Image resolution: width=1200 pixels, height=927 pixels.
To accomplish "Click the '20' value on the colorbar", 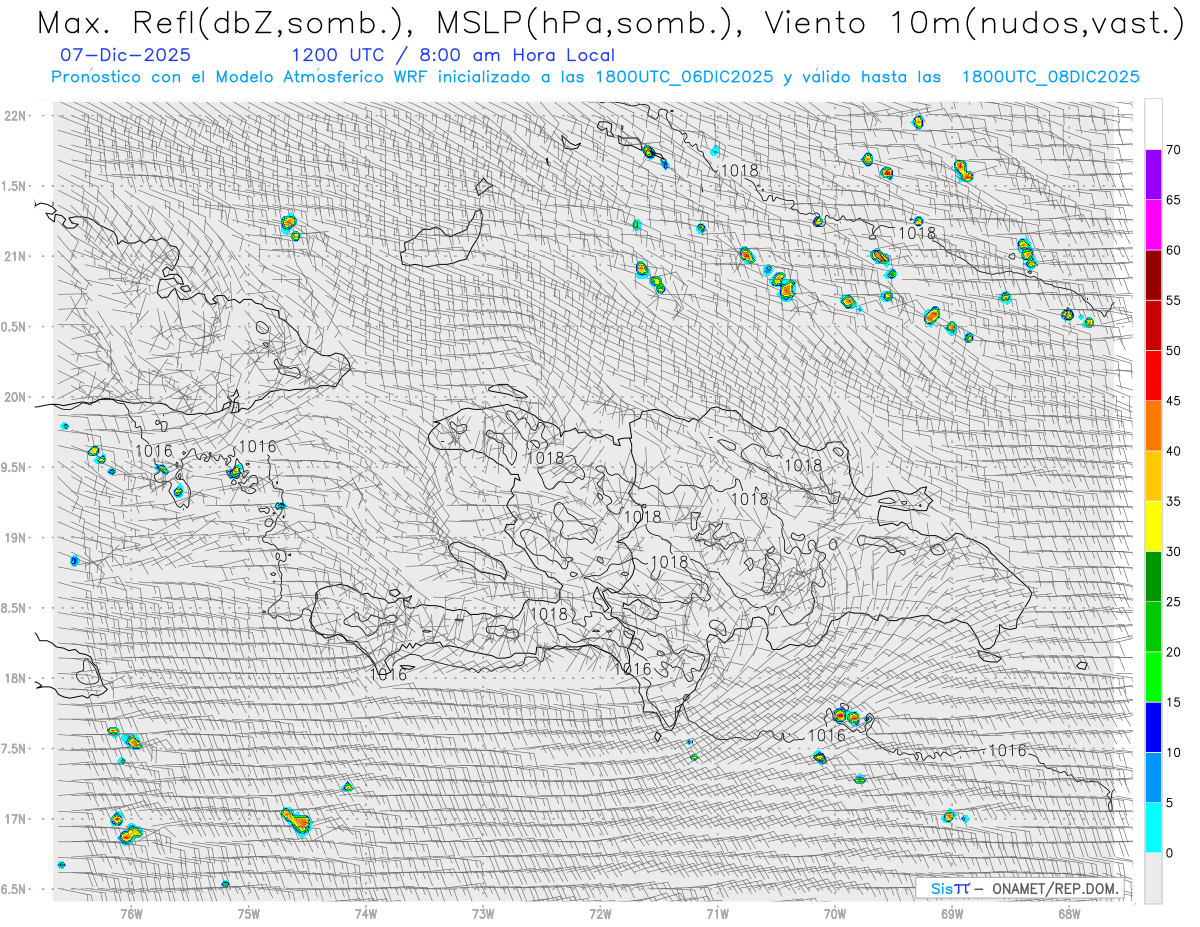I will coord(1173,652).
